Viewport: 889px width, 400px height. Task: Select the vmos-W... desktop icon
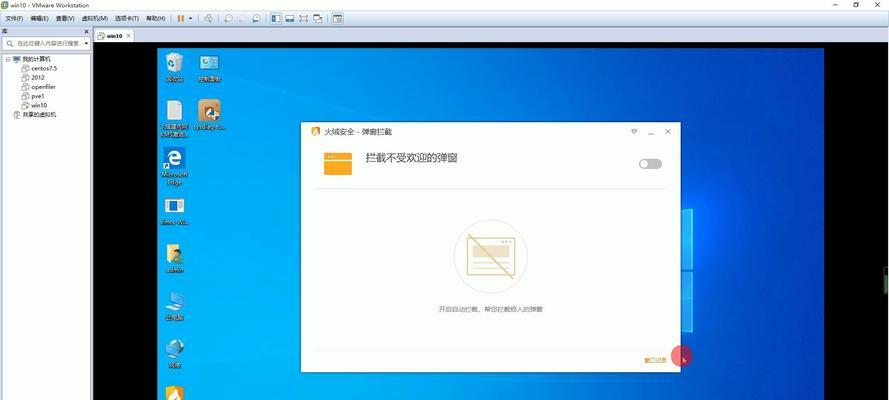click(175, 211)
